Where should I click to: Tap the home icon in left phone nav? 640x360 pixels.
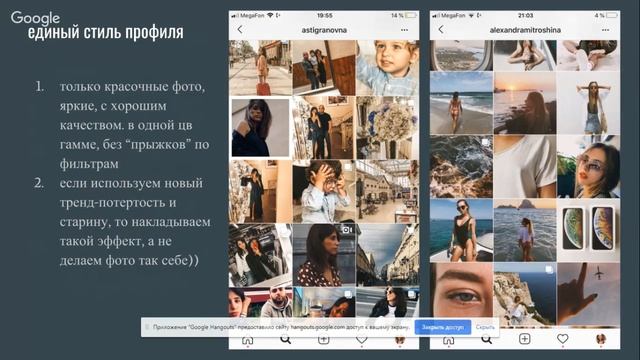pyautogui.click(x=247, y=340)
